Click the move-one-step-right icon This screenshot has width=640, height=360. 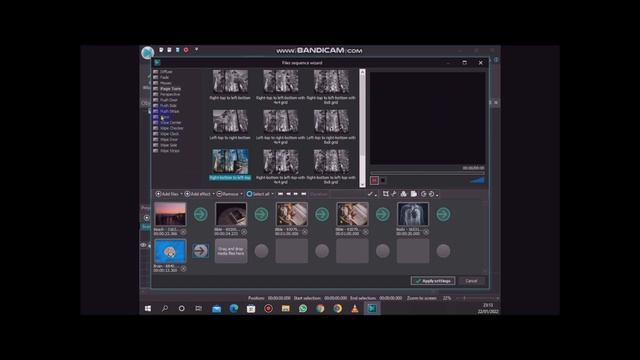(x=296, y=194)
